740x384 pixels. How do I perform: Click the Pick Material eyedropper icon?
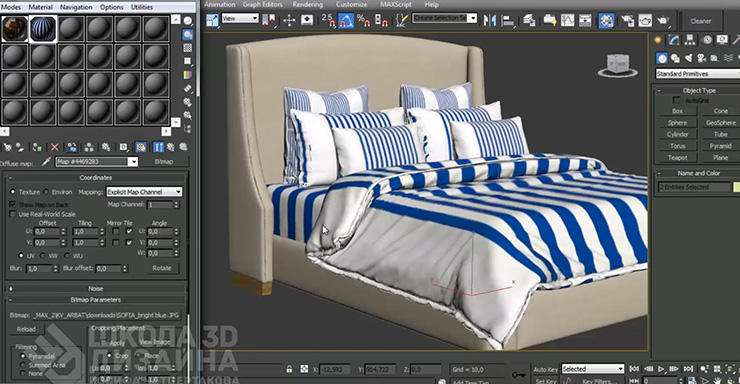46,162
